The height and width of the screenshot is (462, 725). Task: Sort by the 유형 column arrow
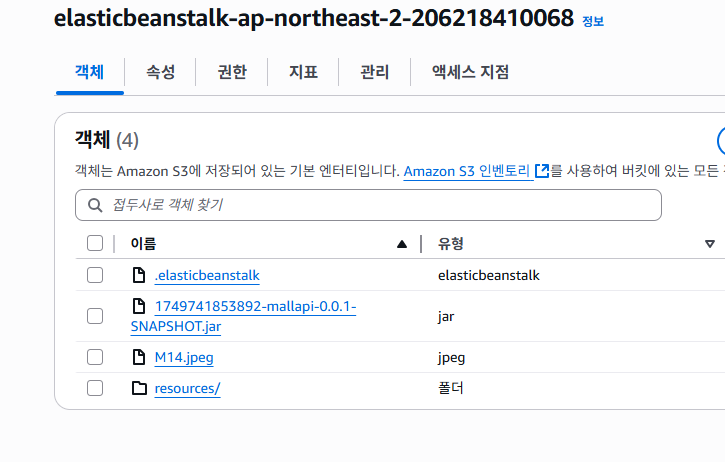point(710,243)
